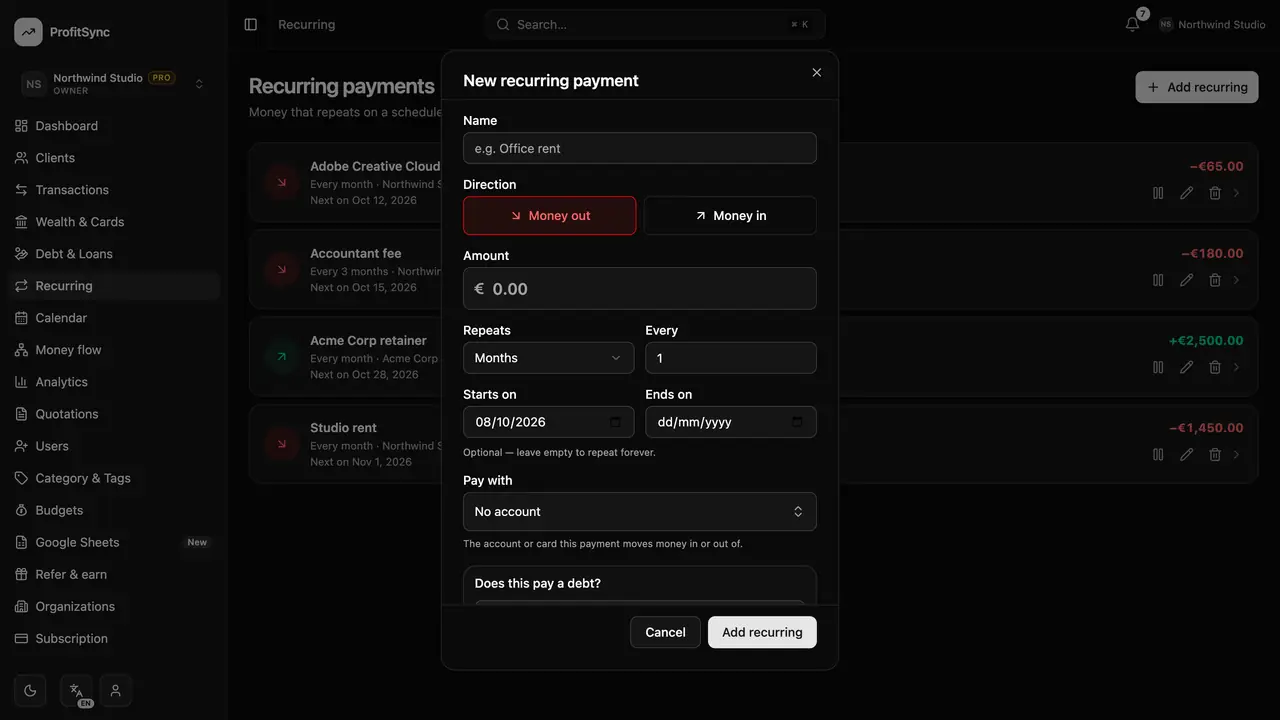Open the Northwind Studio account menu in header
Viewport: 1280px width, 720px height.
pyautogui.click(x=1212, y=24)
